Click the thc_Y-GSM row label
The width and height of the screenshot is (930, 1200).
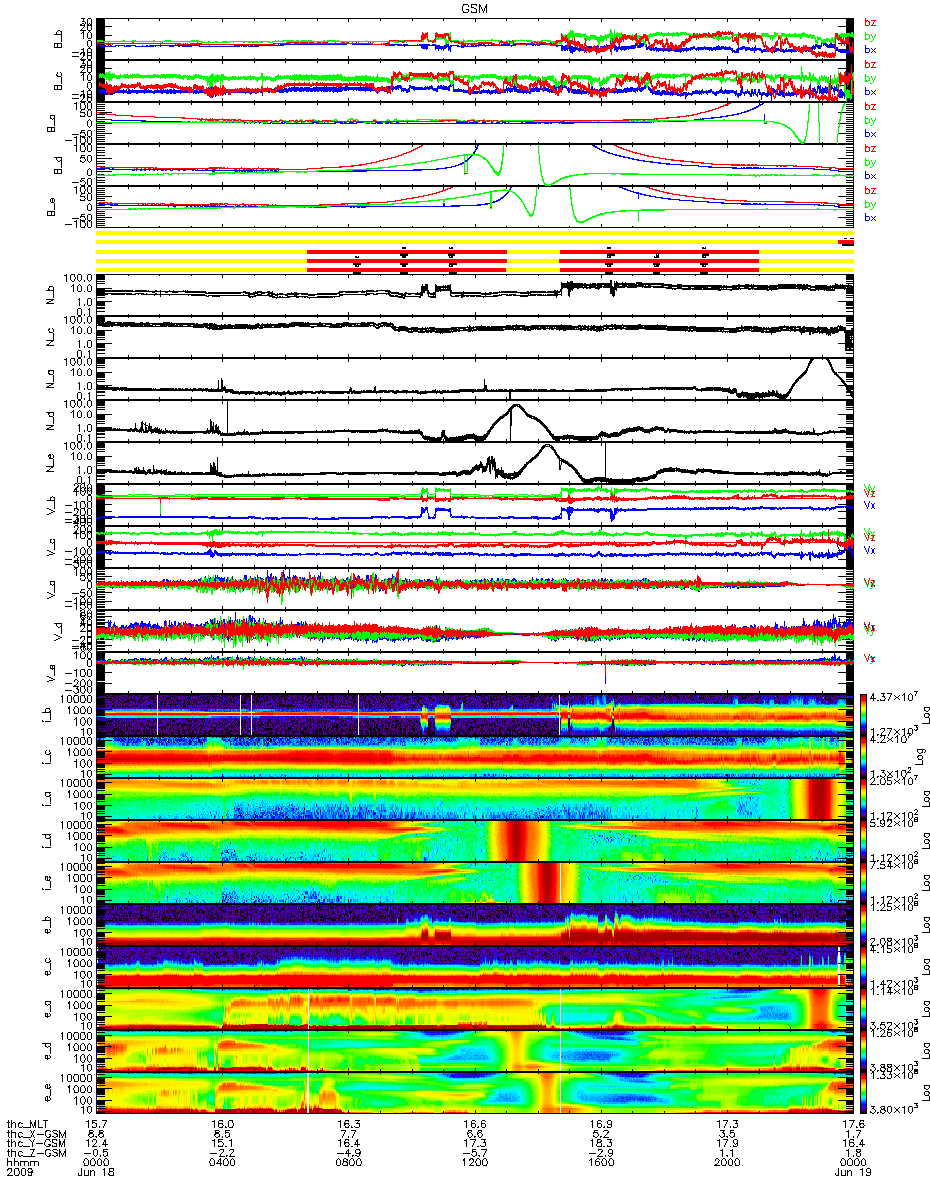(x=37, y=1144)
